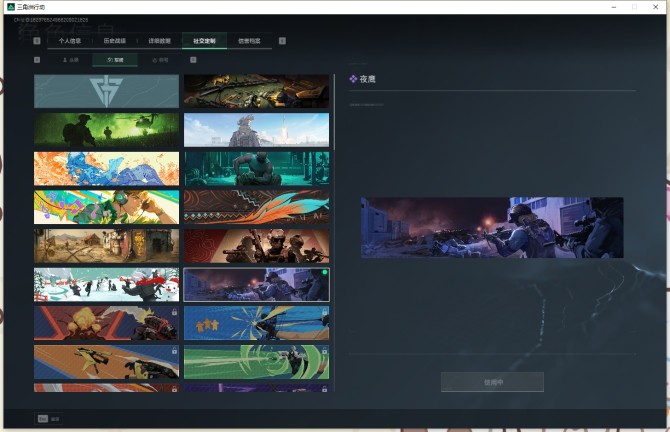The image size is (670, 432).
Task: Click the large 夜鹰 preview image
Action: click(x=492, y=227)
